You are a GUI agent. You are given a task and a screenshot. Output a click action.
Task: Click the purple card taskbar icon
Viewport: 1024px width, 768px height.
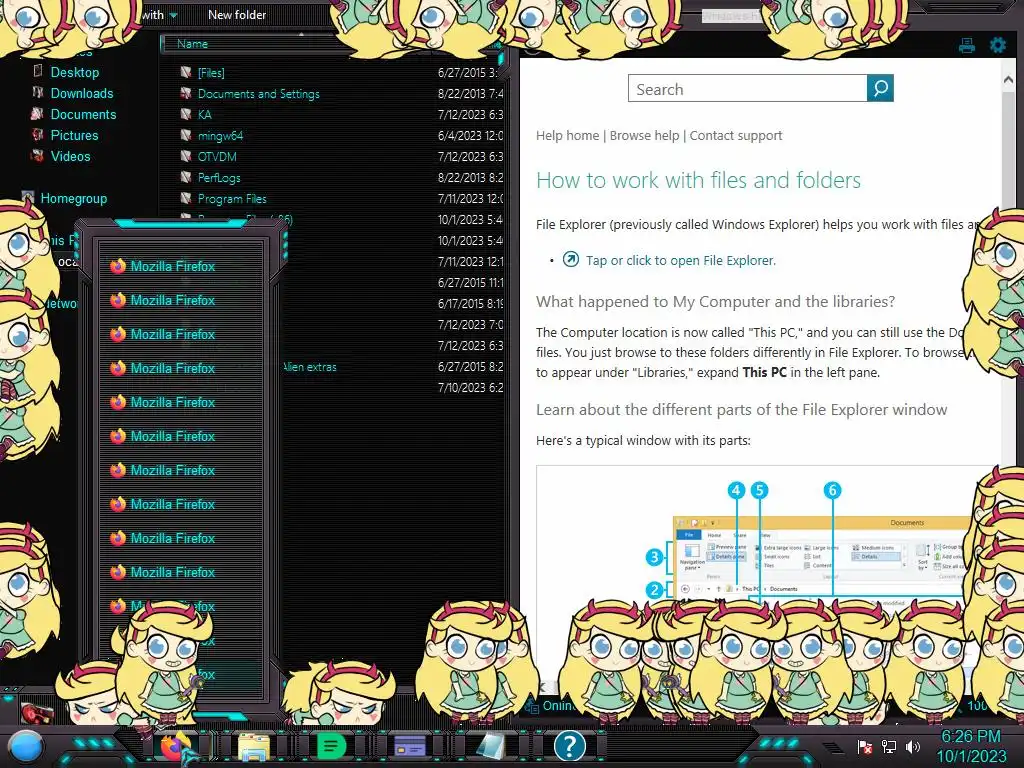pyautogui.click(x=410, y=746)
